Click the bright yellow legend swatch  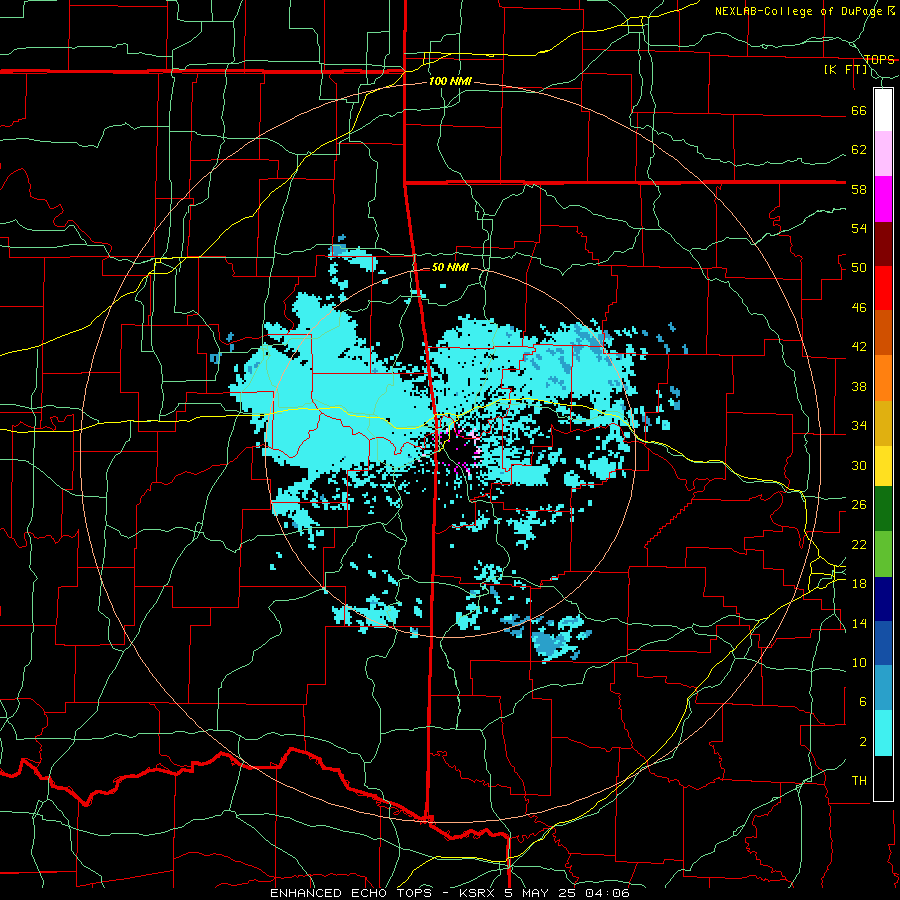pos(883,465)
